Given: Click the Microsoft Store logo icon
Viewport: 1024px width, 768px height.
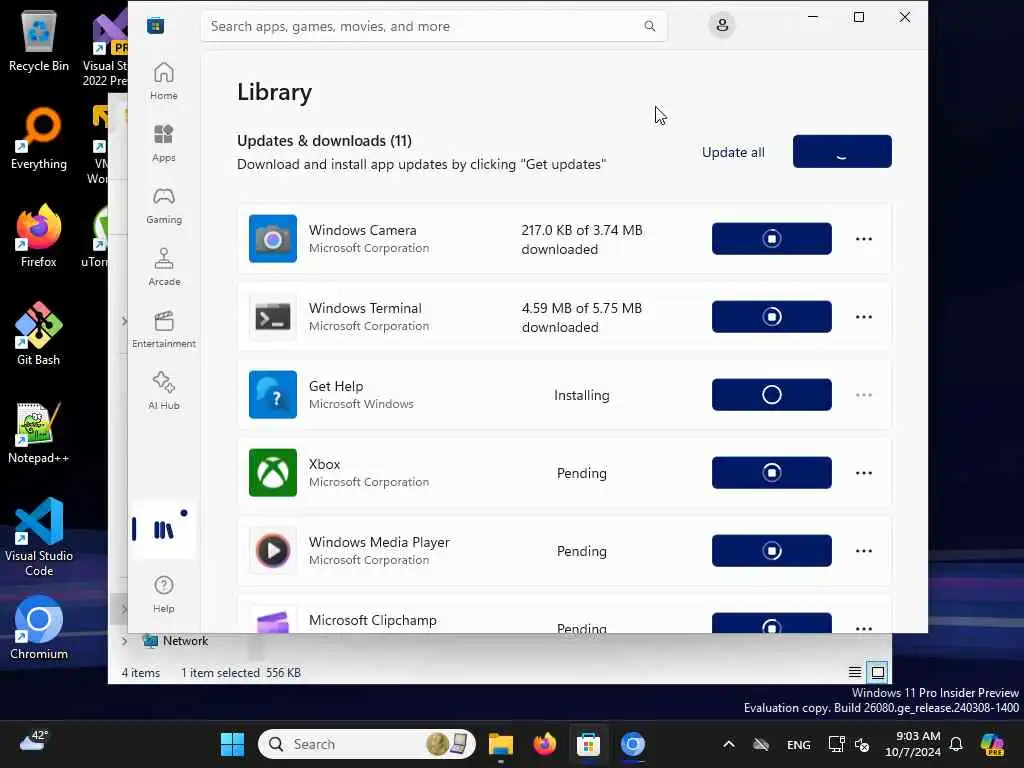Looking at the screenshot, I should point(155,26).
